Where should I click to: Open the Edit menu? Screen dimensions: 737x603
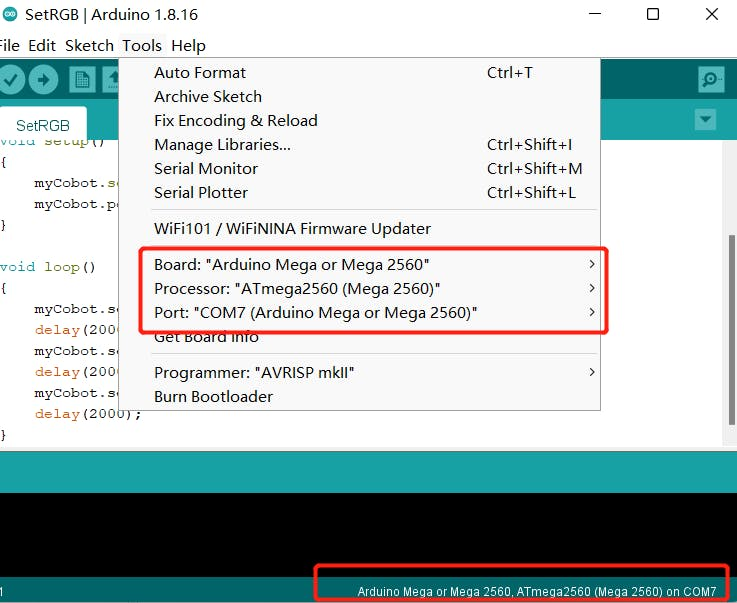[42, 46]
